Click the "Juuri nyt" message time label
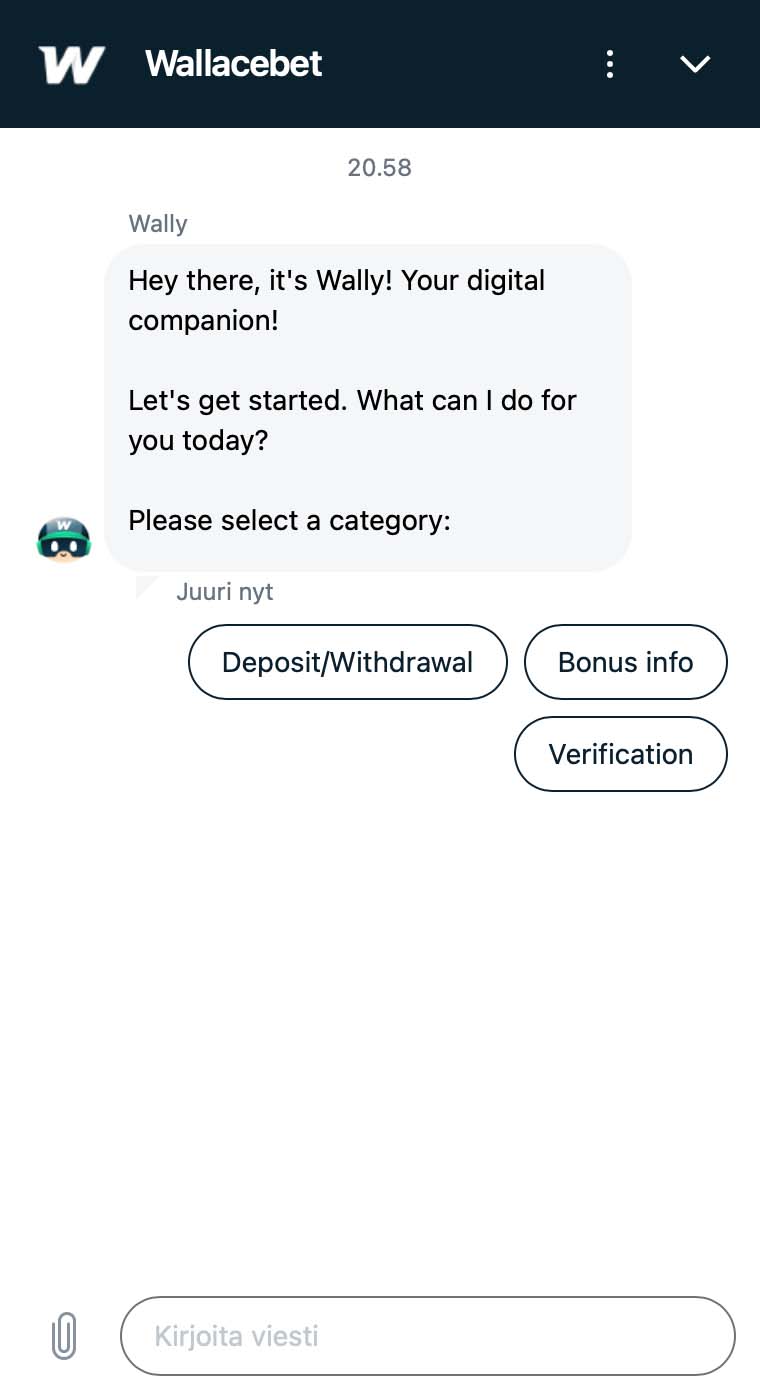760x1400 pixels. (x=224, y=592)
